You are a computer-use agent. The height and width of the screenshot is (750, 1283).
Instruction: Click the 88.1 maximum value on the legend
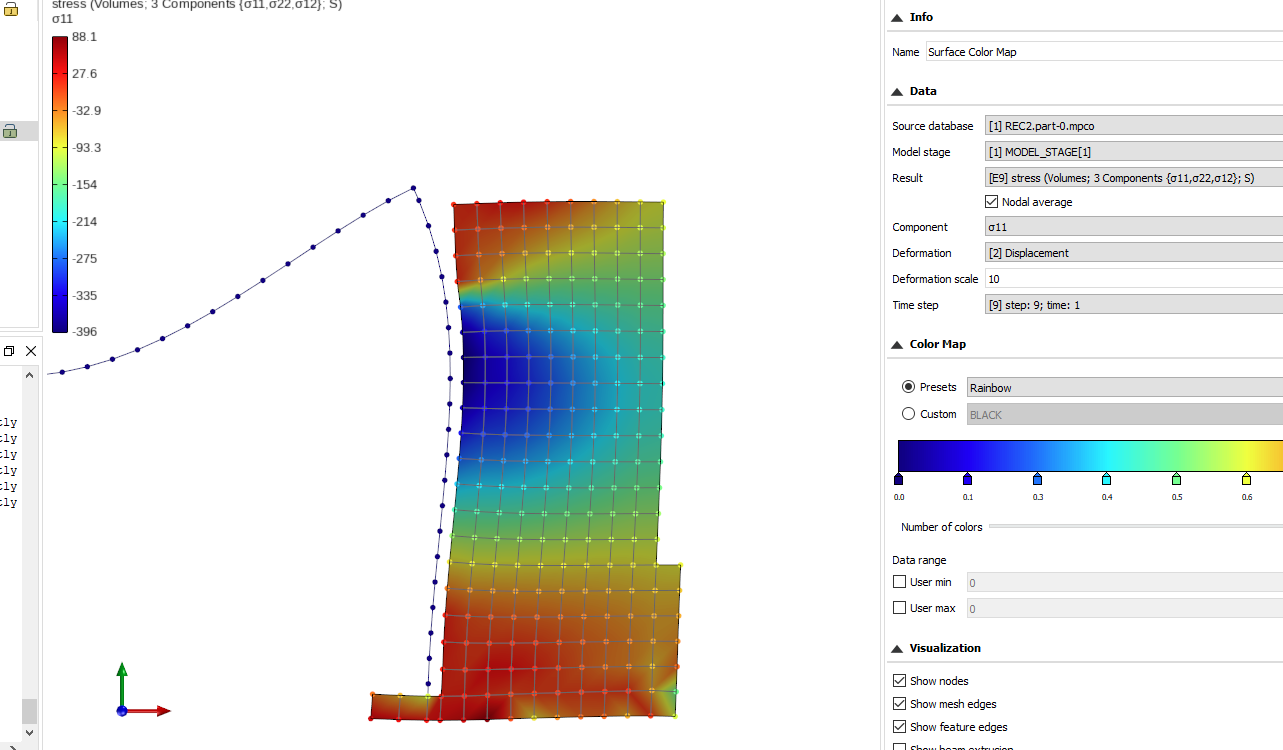click(84, 36)
